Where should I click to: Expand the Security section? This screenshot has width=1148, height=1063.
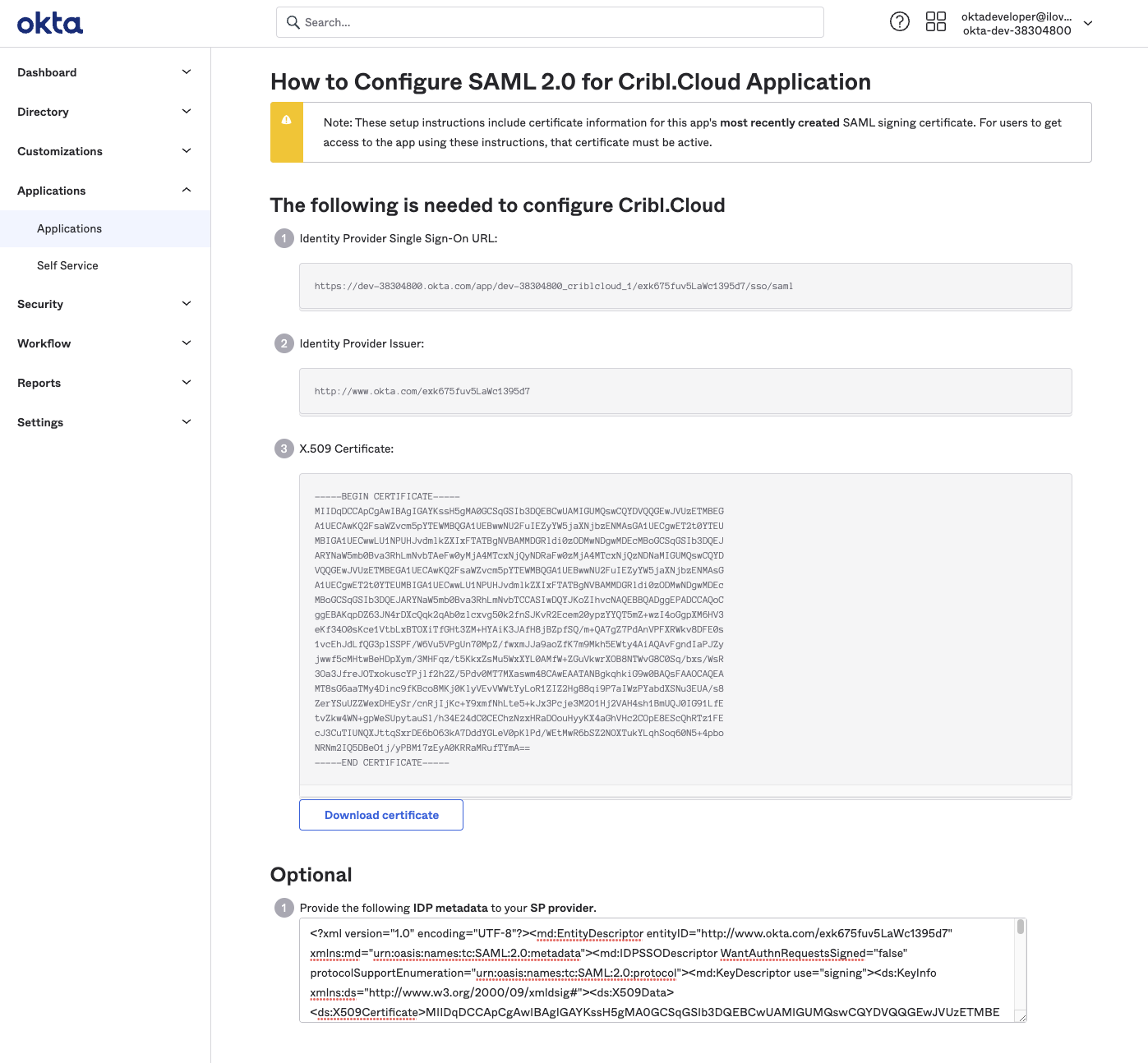point(187,303)
